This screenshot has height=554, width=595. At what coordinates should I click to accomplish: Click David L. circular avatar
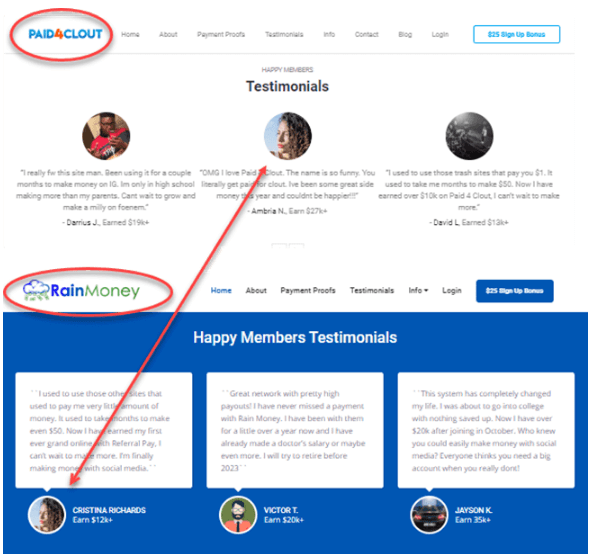point(469,136)
